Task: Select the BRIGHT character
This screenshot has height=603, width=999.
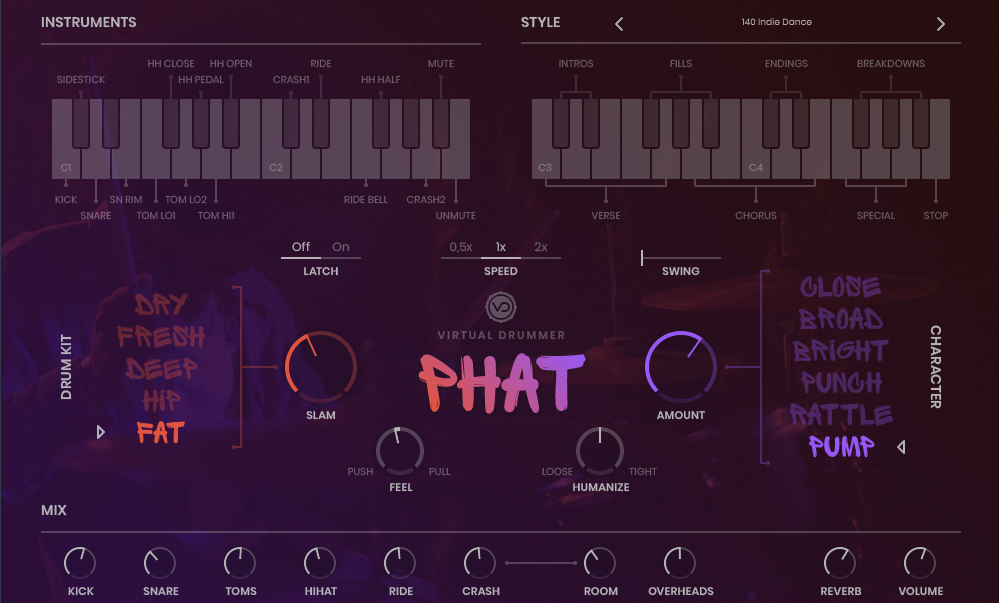Action: pyautogui.click(x=841, y=351)
